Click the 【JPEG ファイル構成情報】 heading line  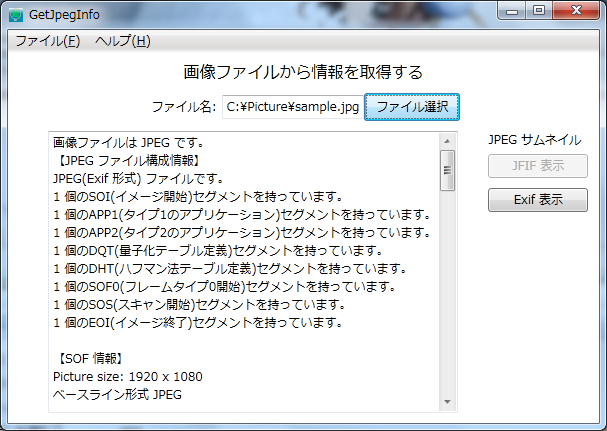tap(127, 160)
